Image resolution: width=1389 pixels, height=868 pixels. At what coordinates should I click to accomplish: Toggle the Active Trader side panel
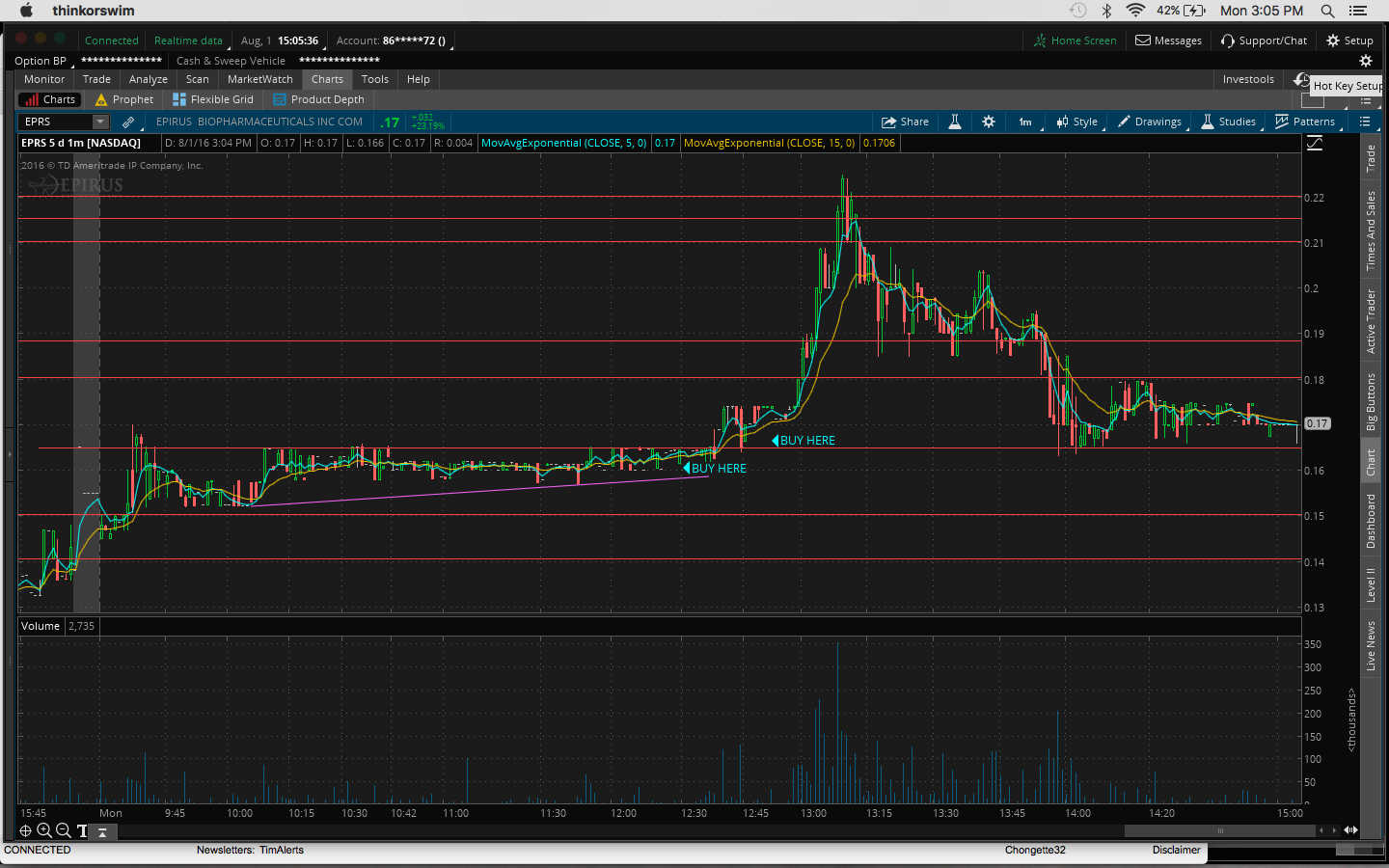1371,321
